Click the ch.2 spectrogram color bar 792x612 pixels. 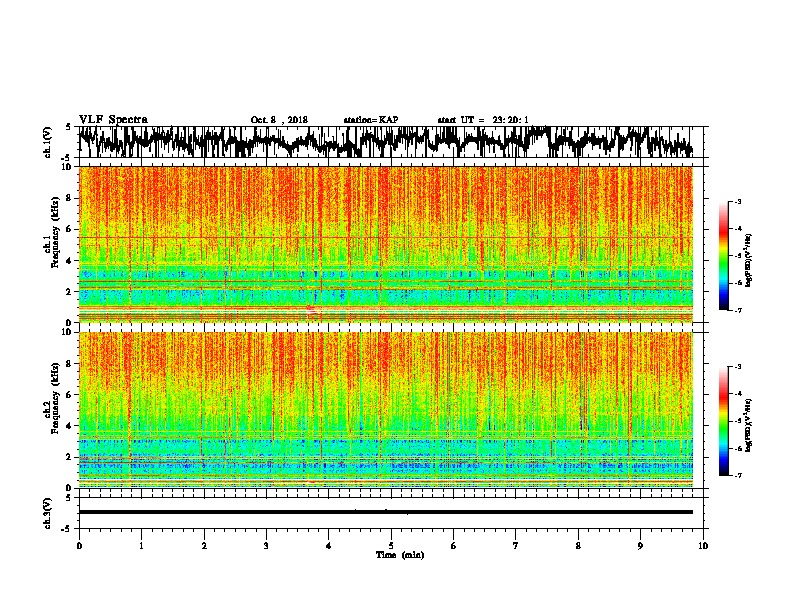pyautogui.click(x=723, y=421)
